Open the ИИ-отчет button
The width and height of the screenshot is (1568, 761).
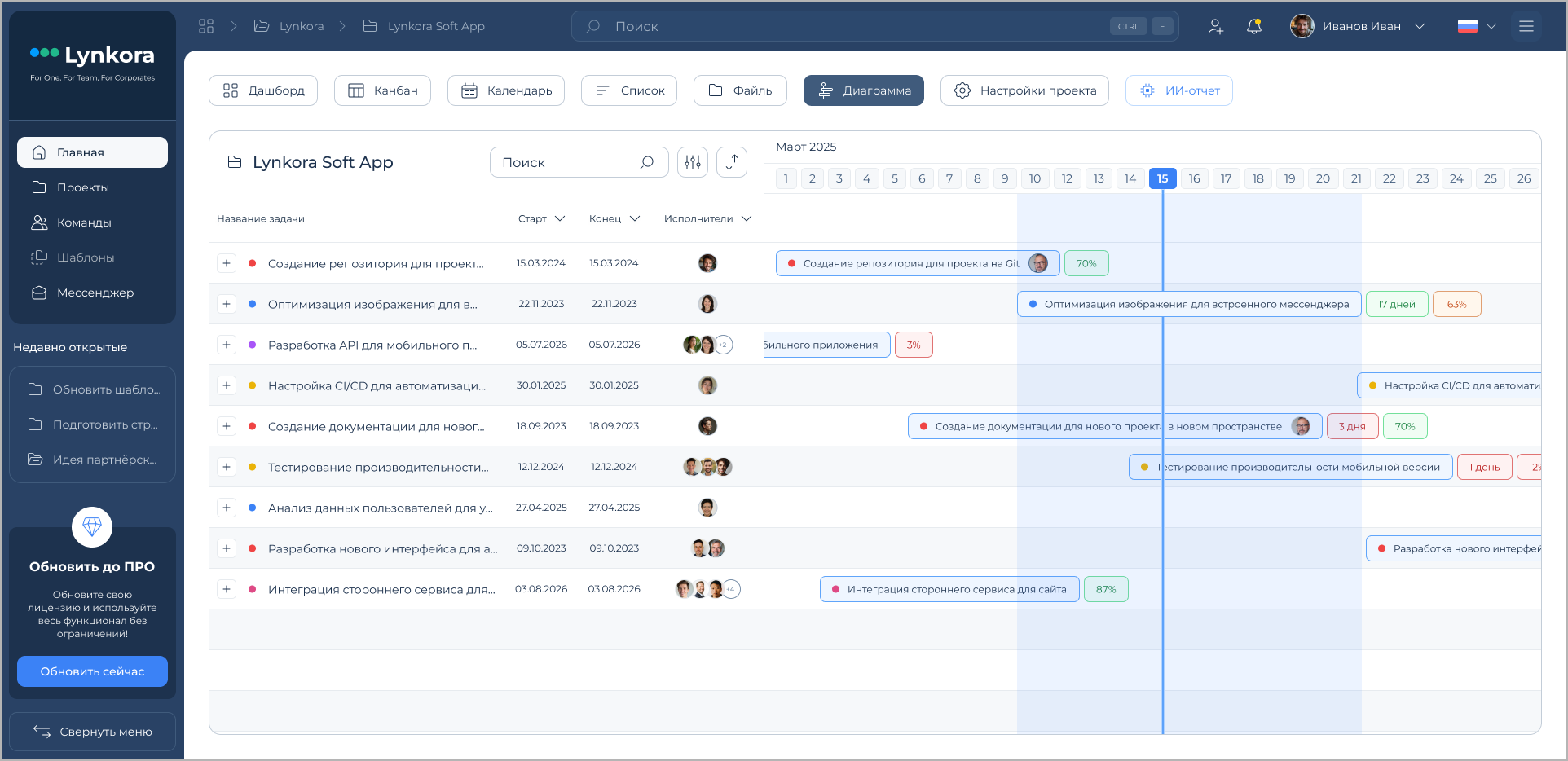[x=1178, y=90]
